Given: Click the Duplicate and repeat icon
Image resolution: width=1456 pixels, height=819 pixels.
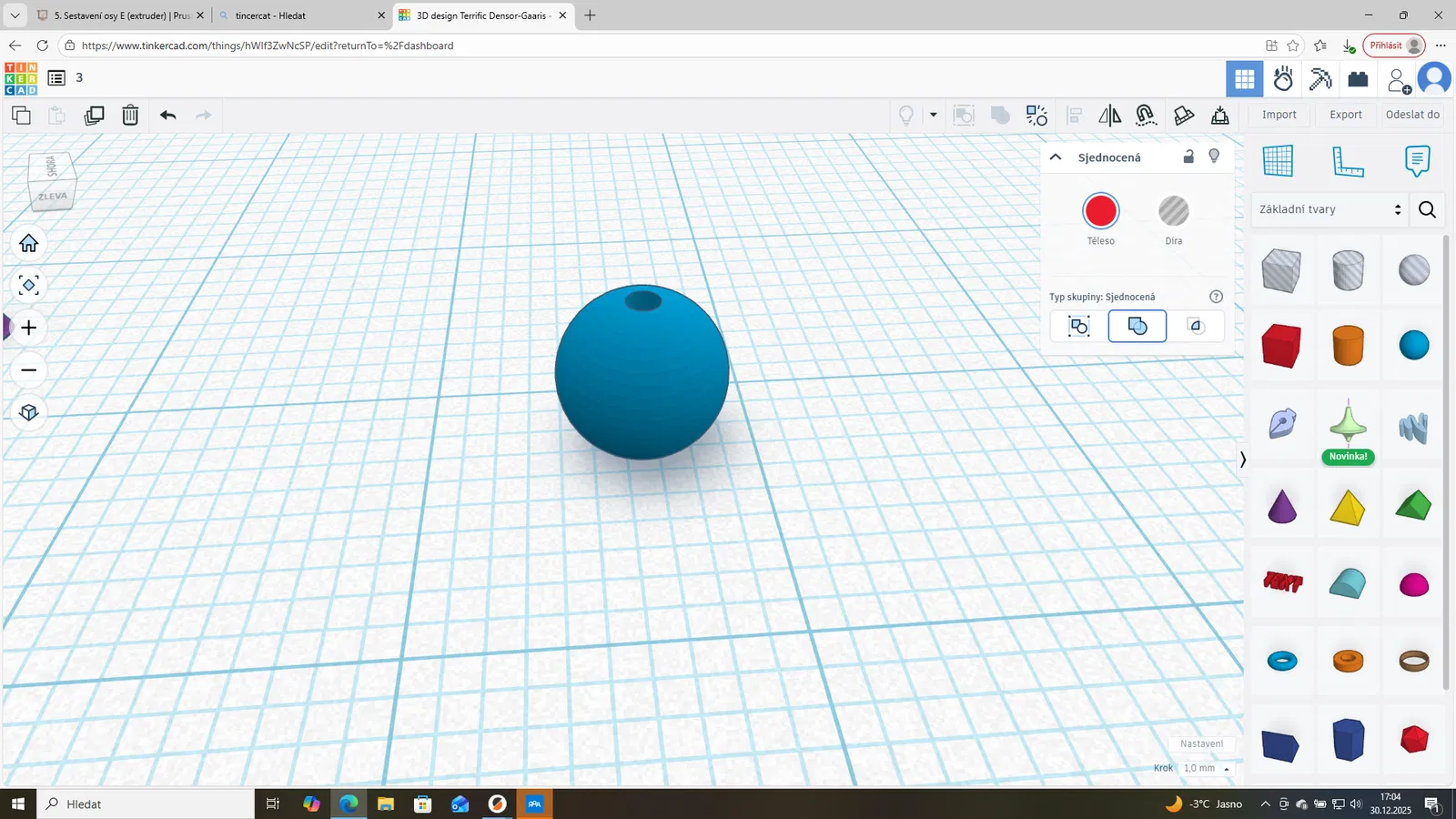Looking at the screenshot, I should pos(94,115).
